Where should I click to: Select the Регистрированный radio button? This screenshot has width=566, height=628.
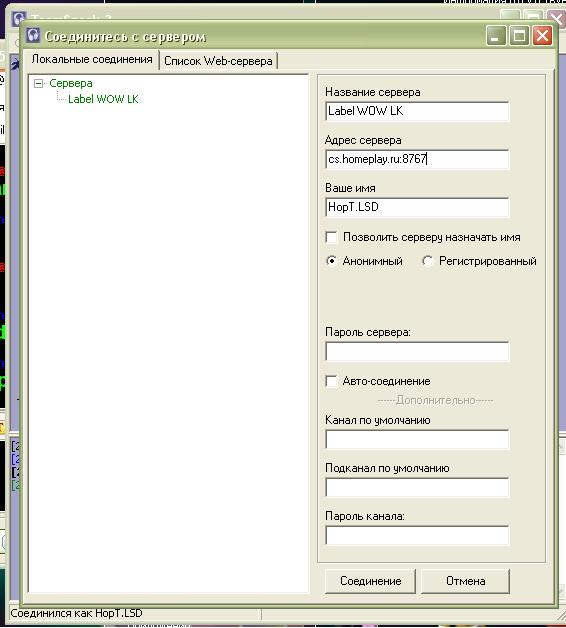pos(427,261)
